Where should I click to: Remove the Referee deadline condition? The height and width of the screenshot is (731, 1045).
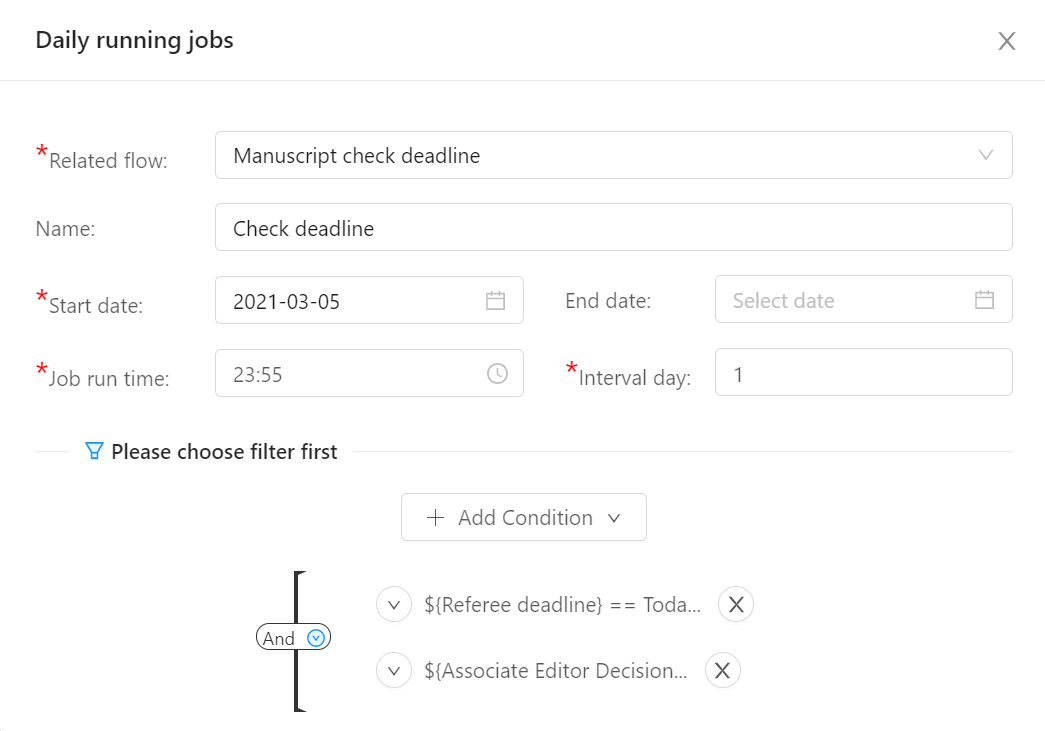coord(736,604)
